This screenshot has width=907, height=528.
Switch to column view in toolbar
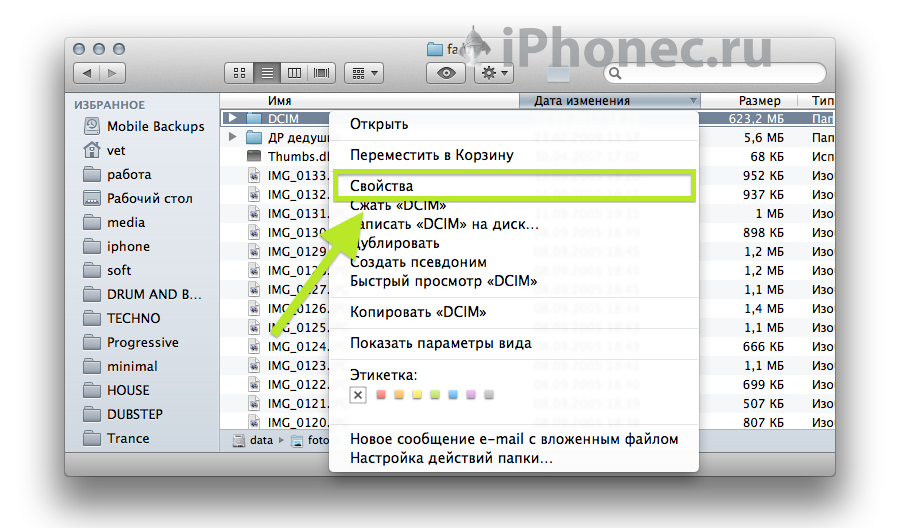(x=294, y=73)
